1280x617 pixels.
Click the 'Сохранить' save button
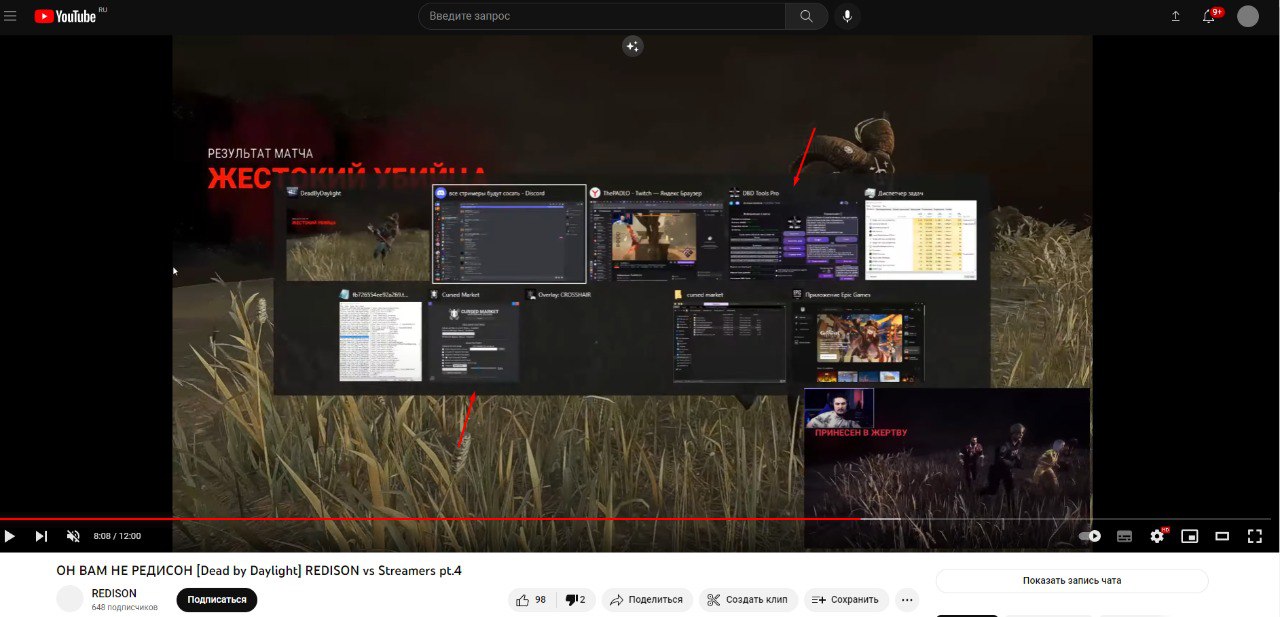(846, 599)
